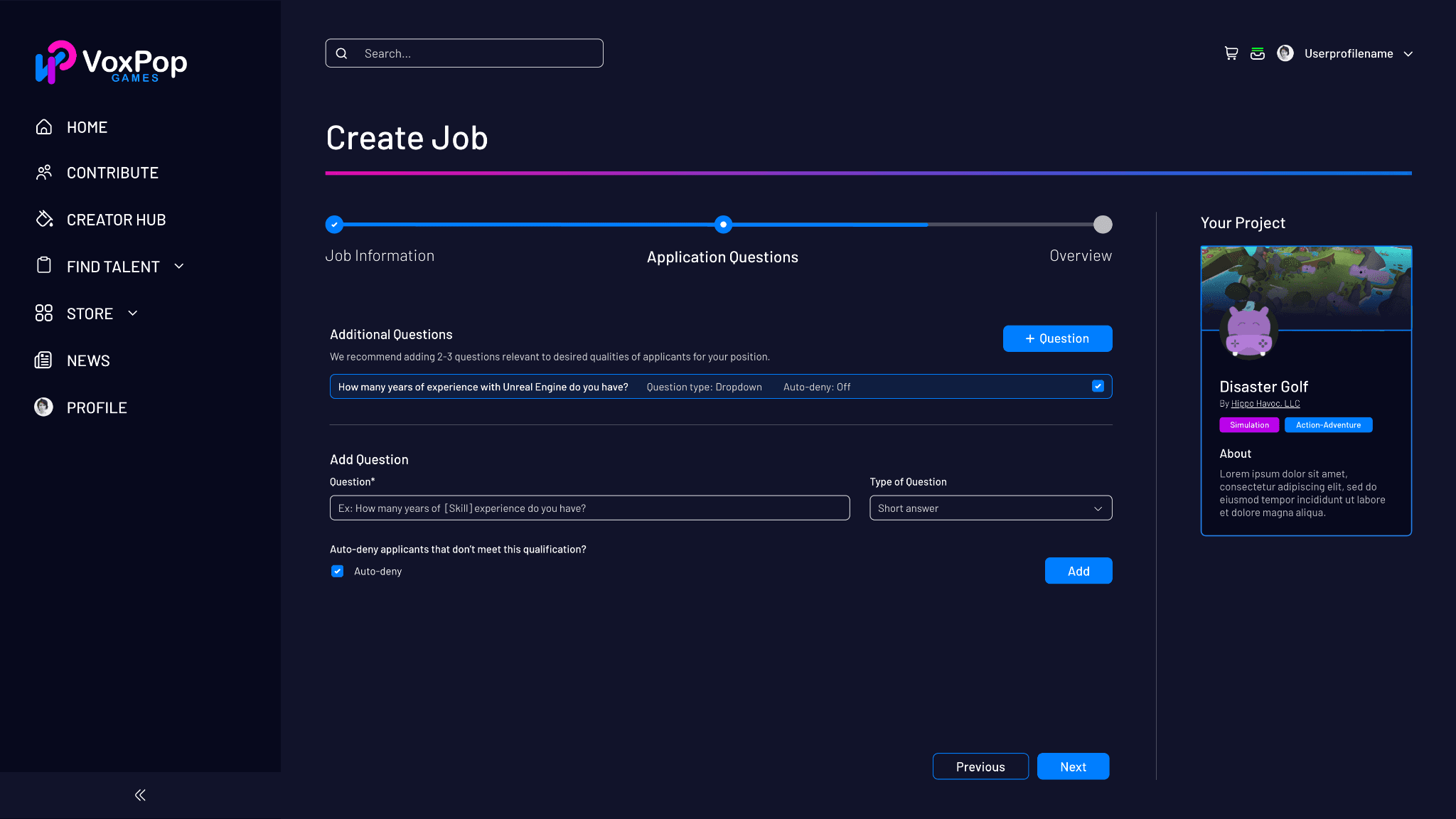Open PROFILE menu item
The width and height of the screenshot is (1456, 819).
pos(97,407)
